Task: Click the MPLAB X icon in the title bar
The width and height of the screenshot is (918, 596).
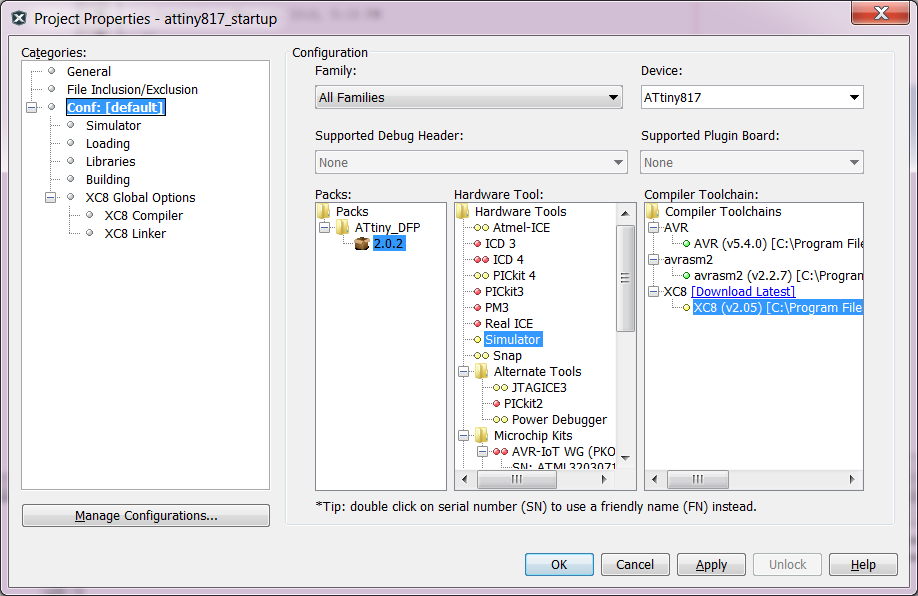Action: click(x=19, y=18)
